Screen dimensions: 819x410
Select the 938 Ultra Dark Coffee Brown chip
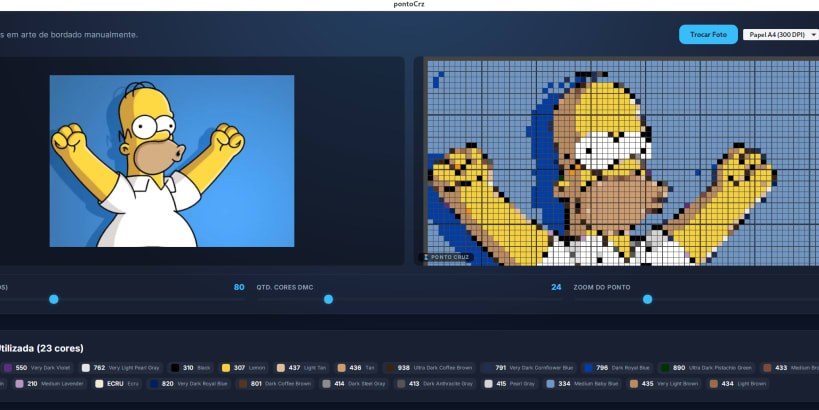pos(429,368)
